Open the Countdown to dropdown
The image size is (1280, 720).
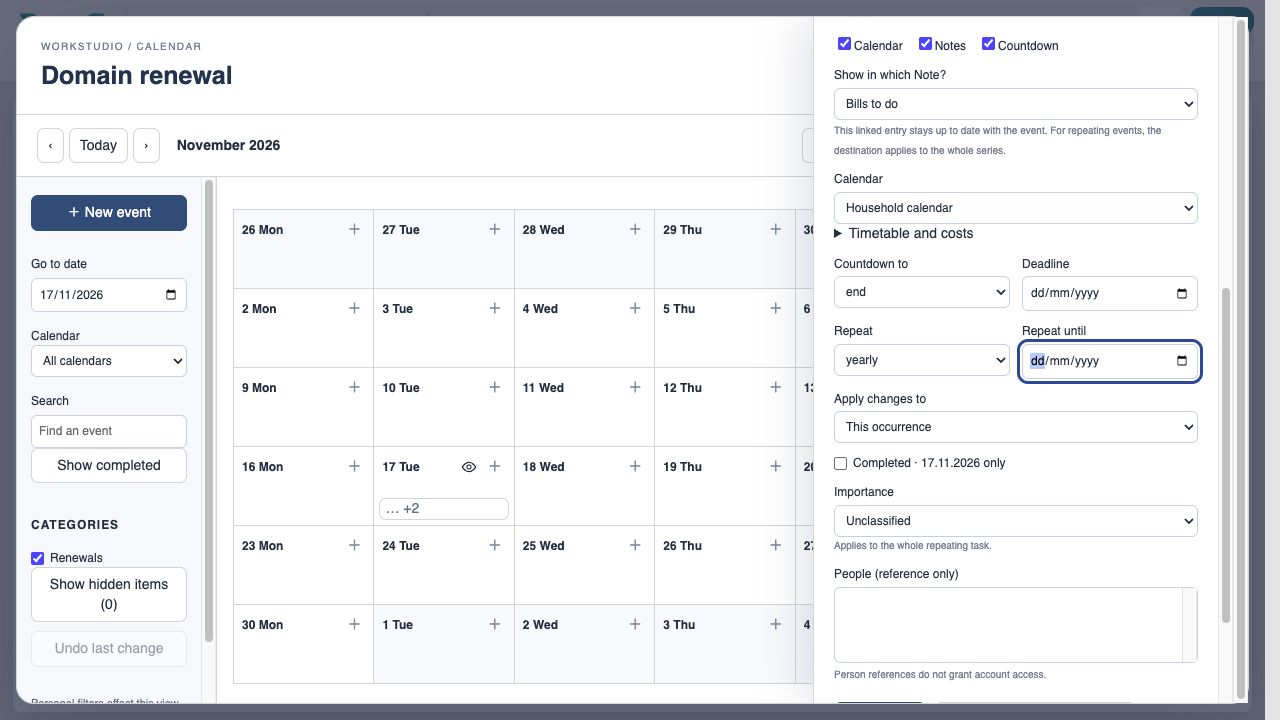[x=922, y=292]
